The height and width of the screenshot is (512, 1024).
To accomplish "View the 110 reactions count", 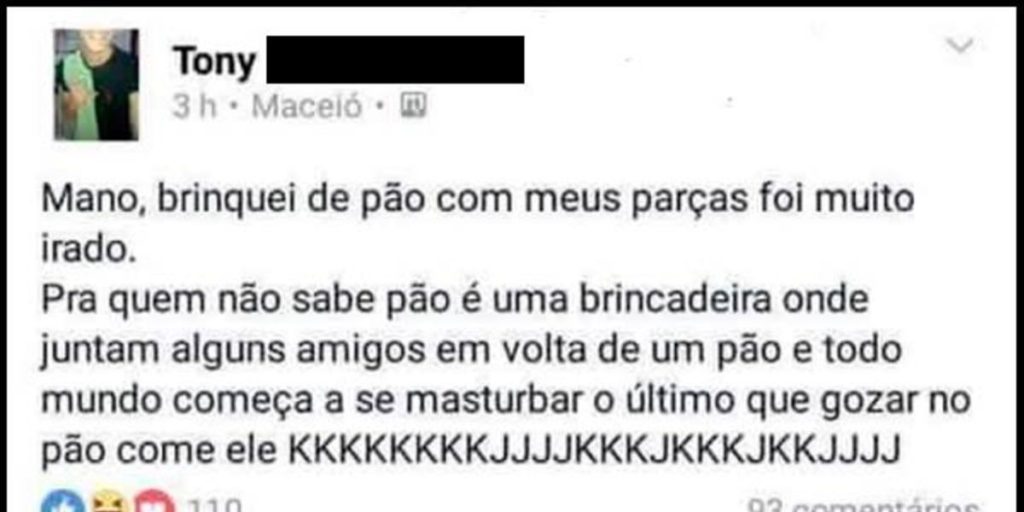I will (214, 505).
